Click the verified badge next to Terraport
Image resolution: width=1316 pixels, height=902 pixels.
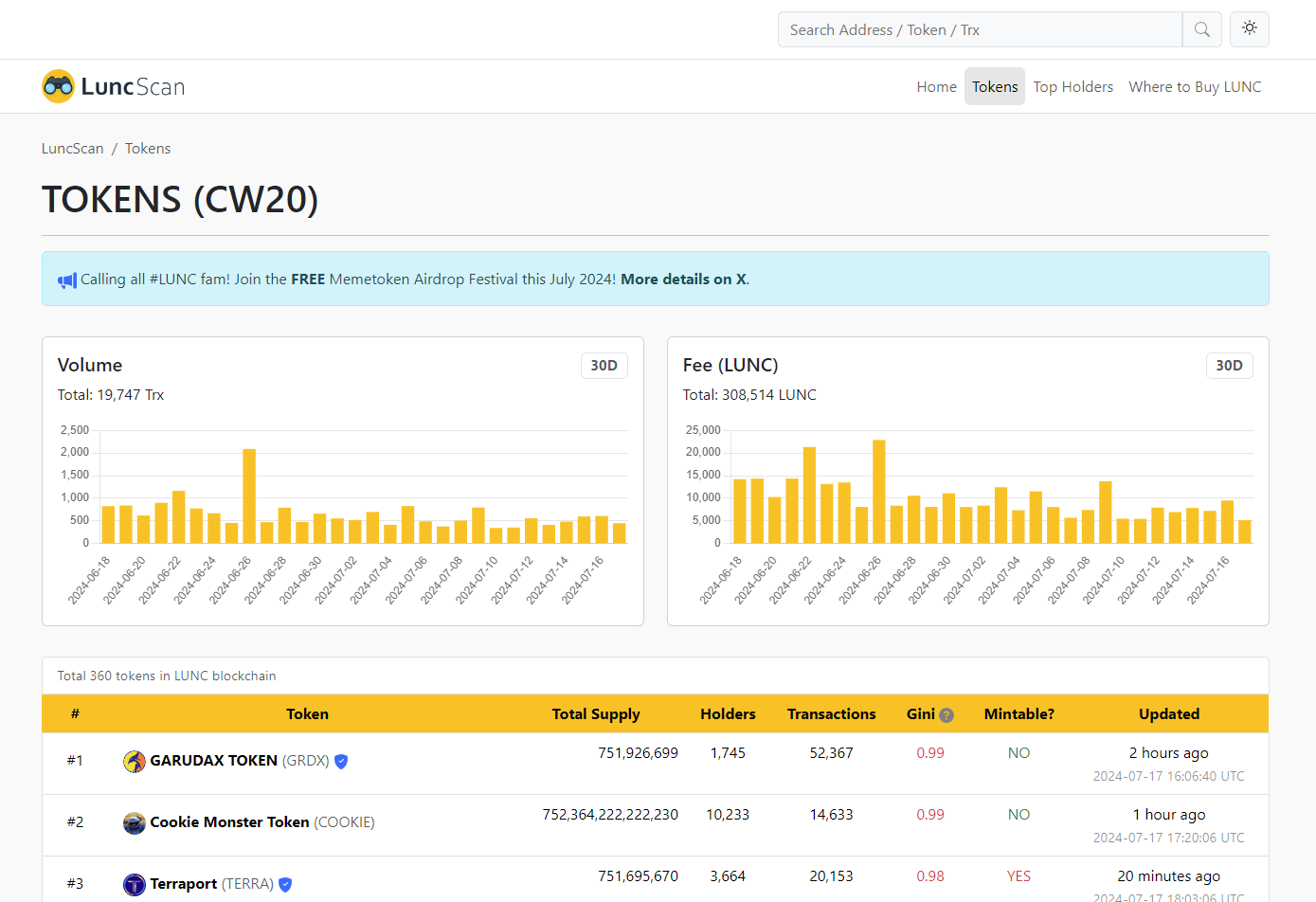[x=285, y=885]
